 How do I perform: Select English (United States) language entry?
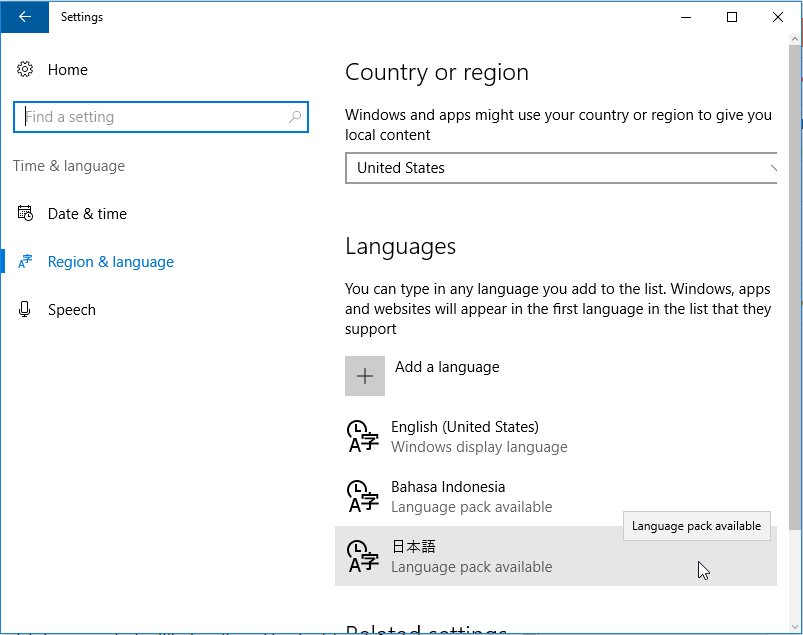556,436
